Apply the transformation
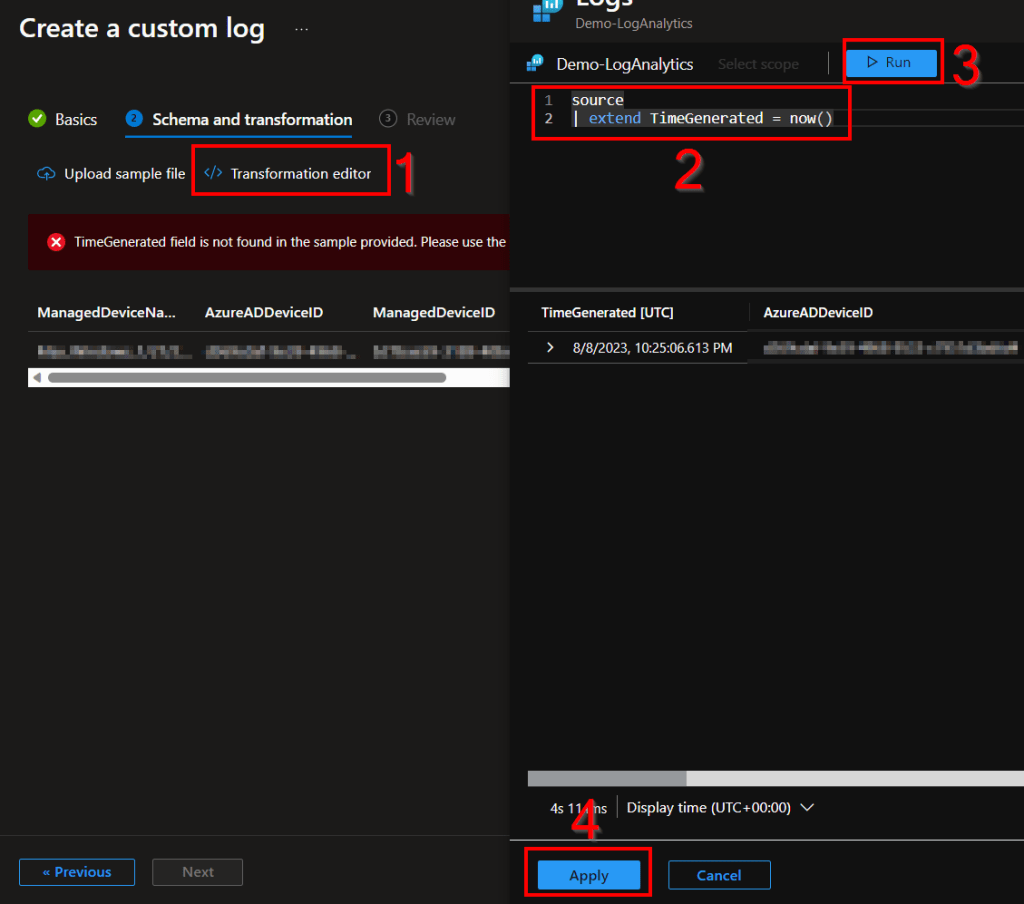Viewport: 1024px width, 904px height. tap(588, 875)
